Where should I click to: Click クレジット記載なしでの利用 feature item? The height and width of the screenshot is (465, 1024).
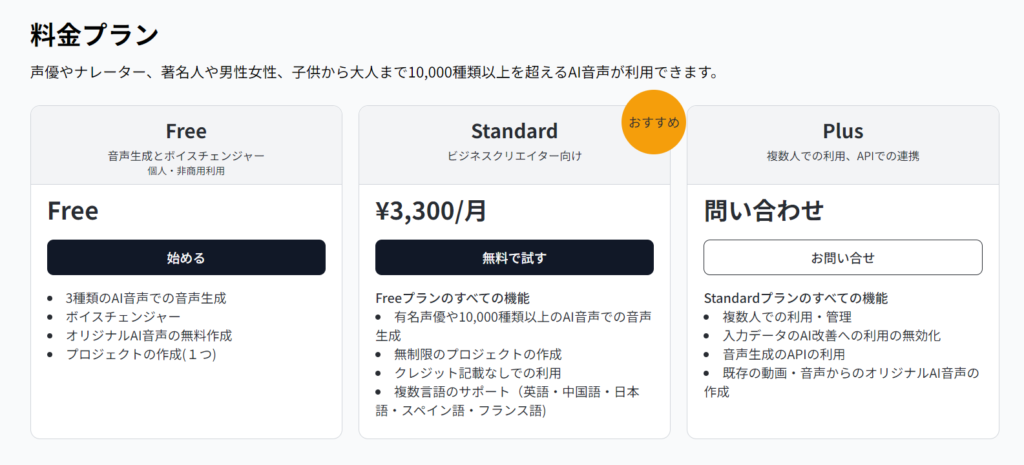coord(478,374)
